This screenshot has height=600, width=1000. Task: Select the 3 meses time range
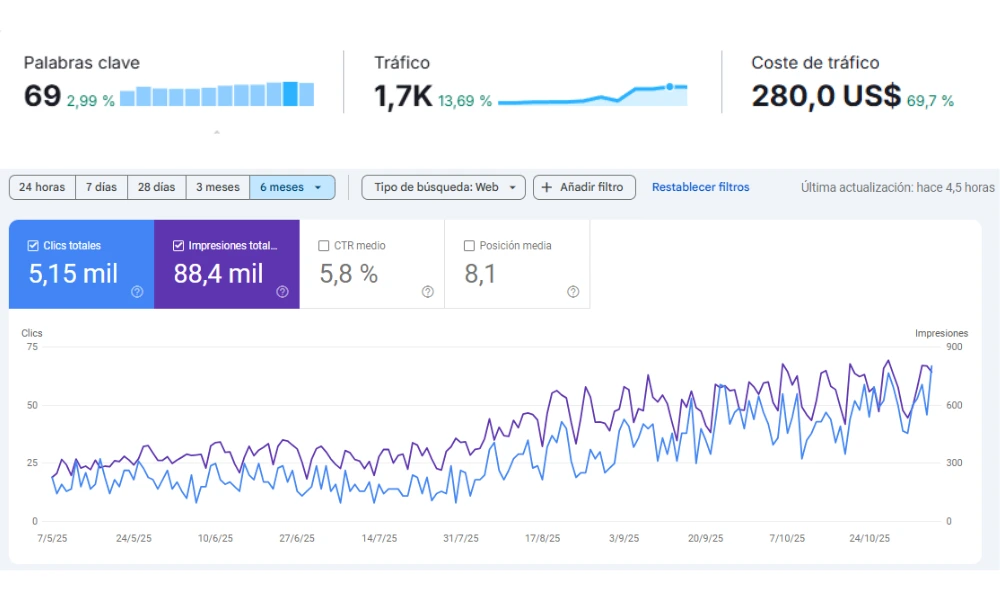[217, 187]
